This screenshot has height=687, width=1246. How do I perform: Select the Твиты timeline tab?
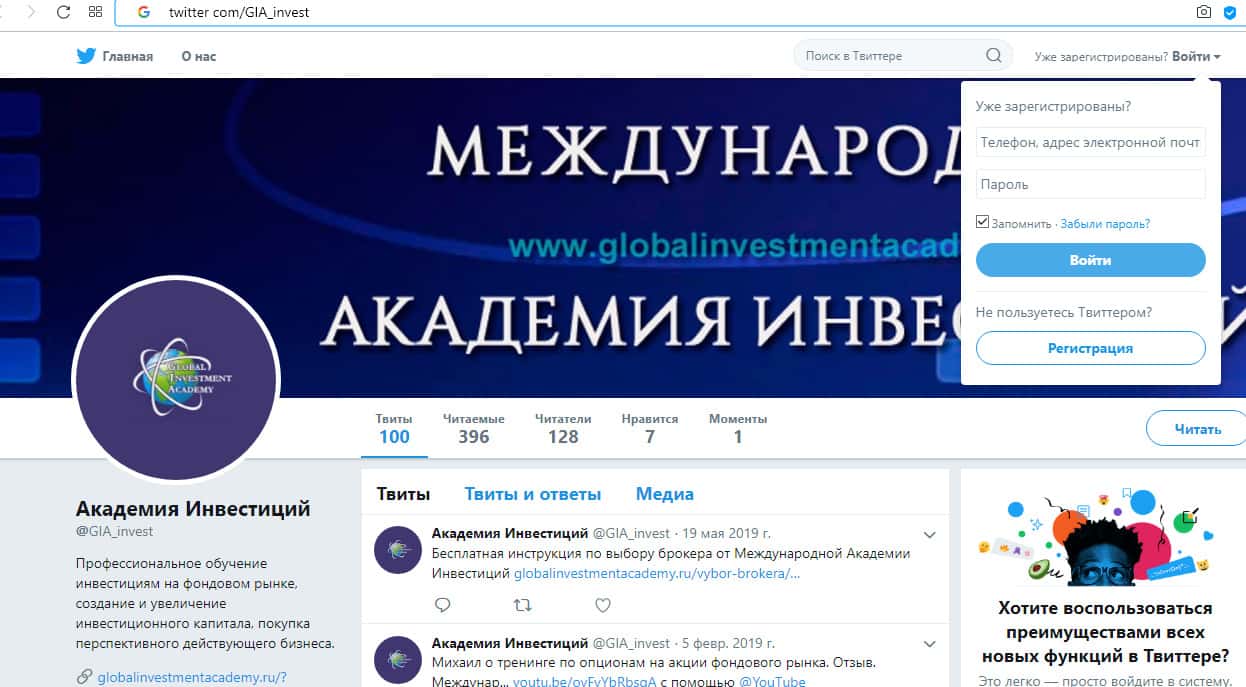[403, 494]
